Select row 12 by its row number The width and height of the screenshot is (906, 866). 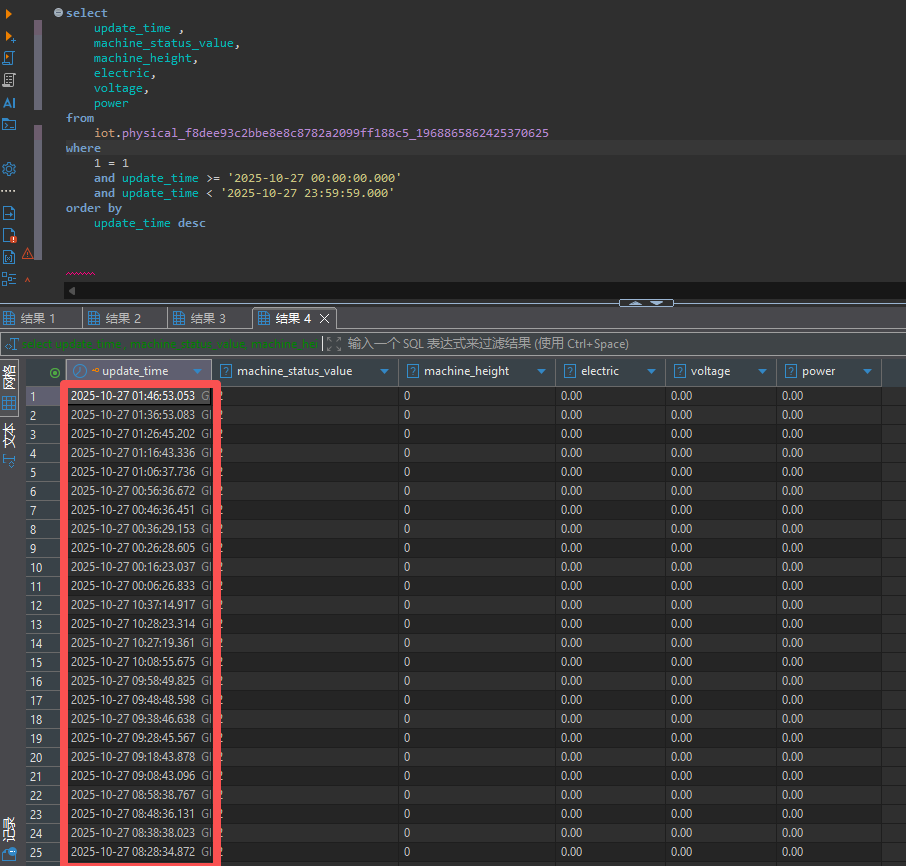click(36, 605)
